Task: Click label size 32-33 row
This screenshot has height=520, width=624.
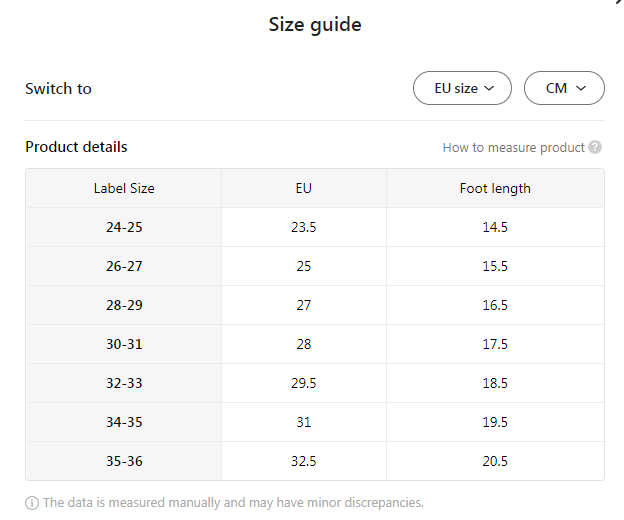Action: point(124,383)
